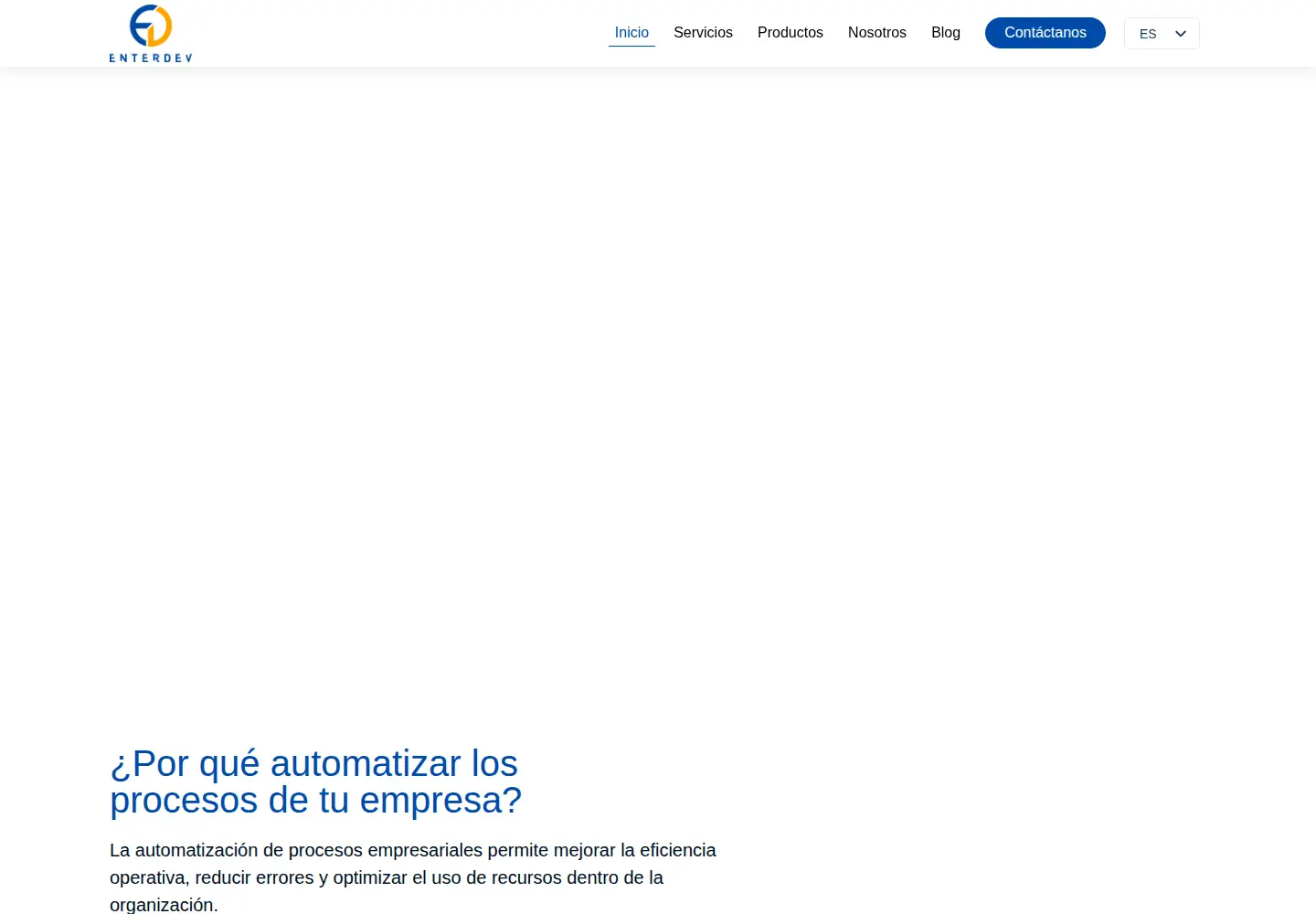Image resolution: width=1316 pixels, height=914 pixels.
Task: Click heading "¿Por qué automatizar los procesos de tu empresa?"
Action: [315, 781]
